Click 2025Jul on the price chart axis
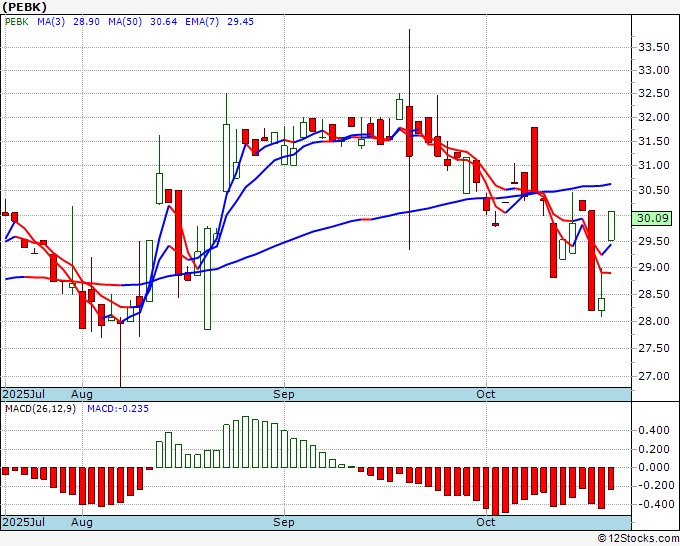The image size is (680, 546). pos(24,394)
